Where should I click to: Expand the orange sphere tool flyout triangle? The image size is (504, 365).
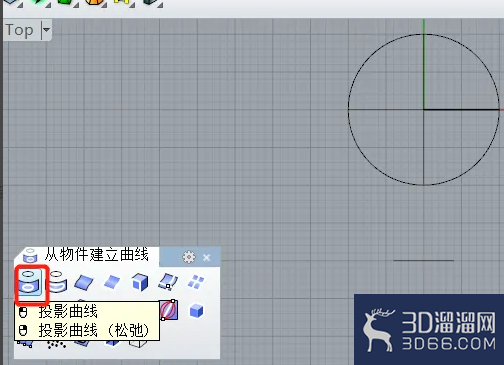coord(104,5)
